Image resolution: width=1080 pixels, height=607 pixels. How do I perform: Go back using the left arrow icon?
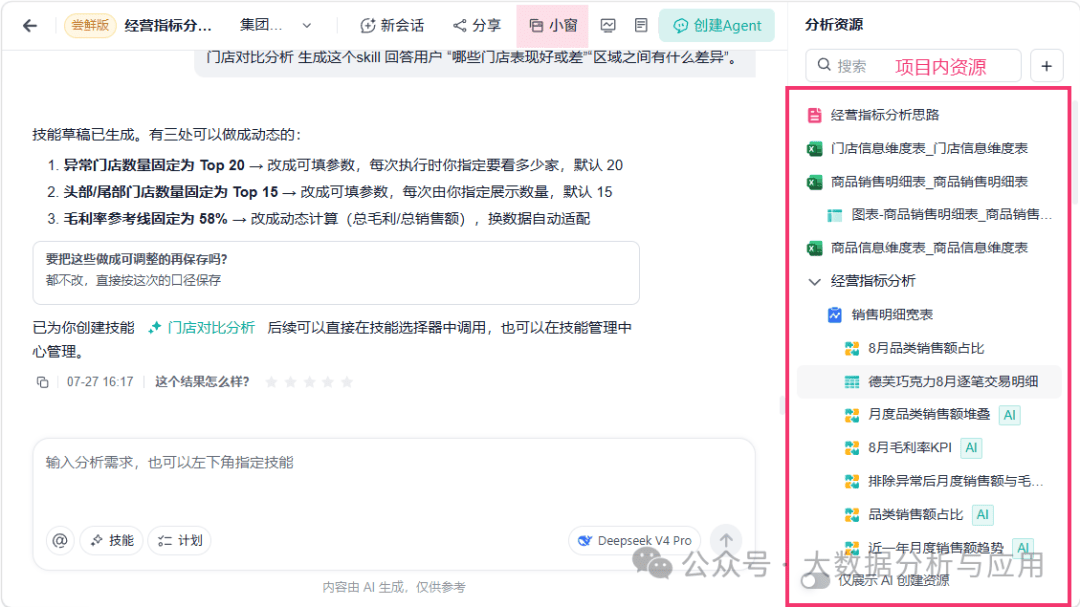30,26
